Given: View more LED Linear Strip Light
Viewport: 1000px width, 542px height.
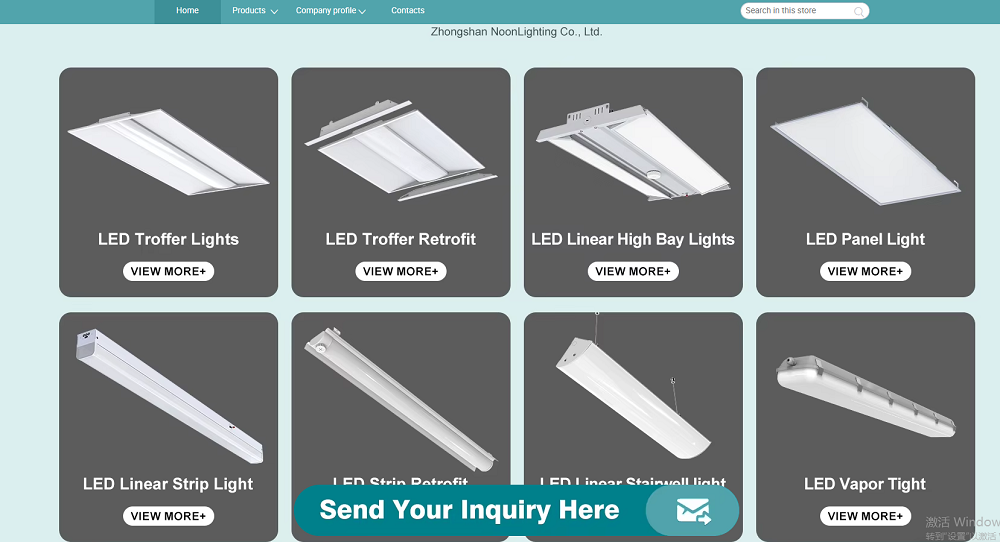Looking at the screenshot, I should click(x=168, y=516).
